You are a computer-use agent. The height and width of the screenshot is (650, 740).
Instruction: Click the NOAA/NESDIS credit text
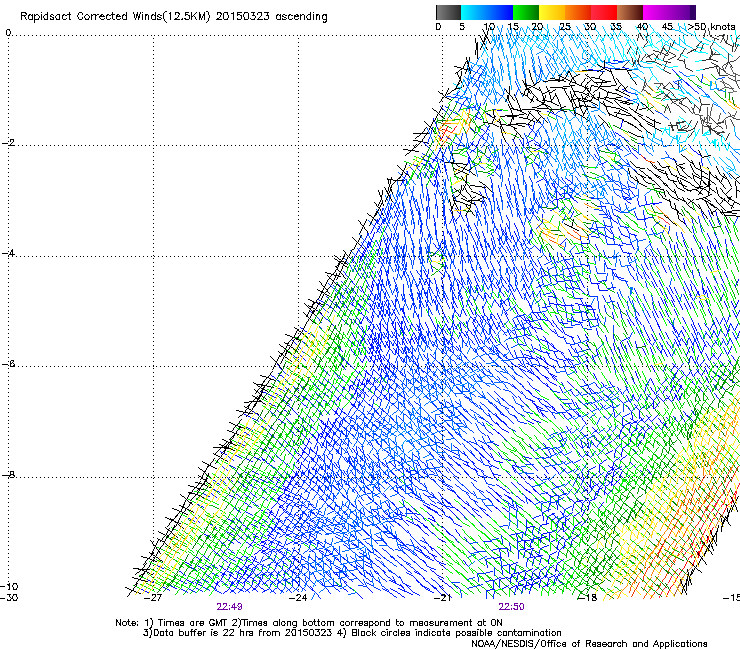pos(589,644)
